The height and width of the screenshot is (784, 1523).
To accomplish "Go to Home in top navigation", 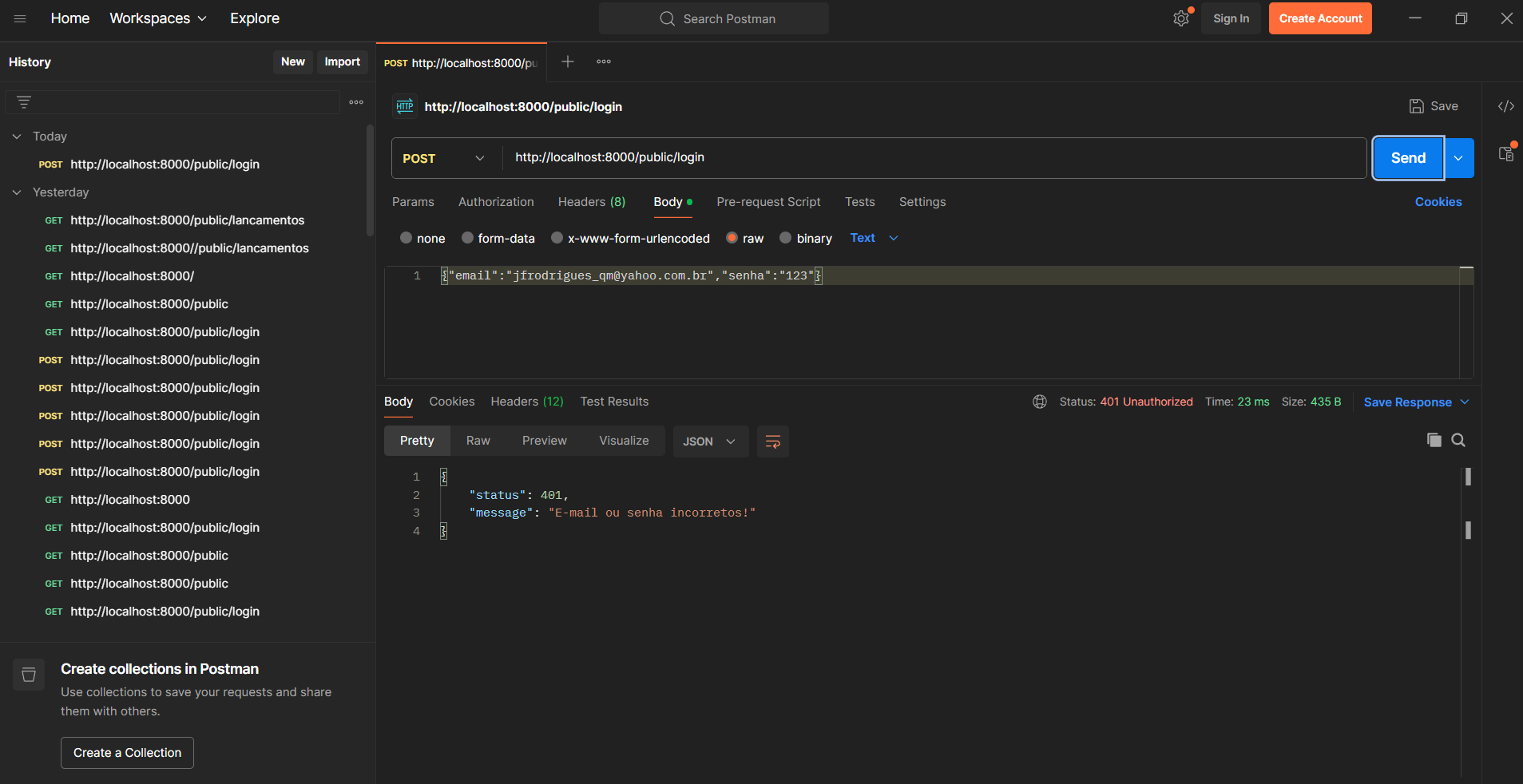I will pos(70,18).
